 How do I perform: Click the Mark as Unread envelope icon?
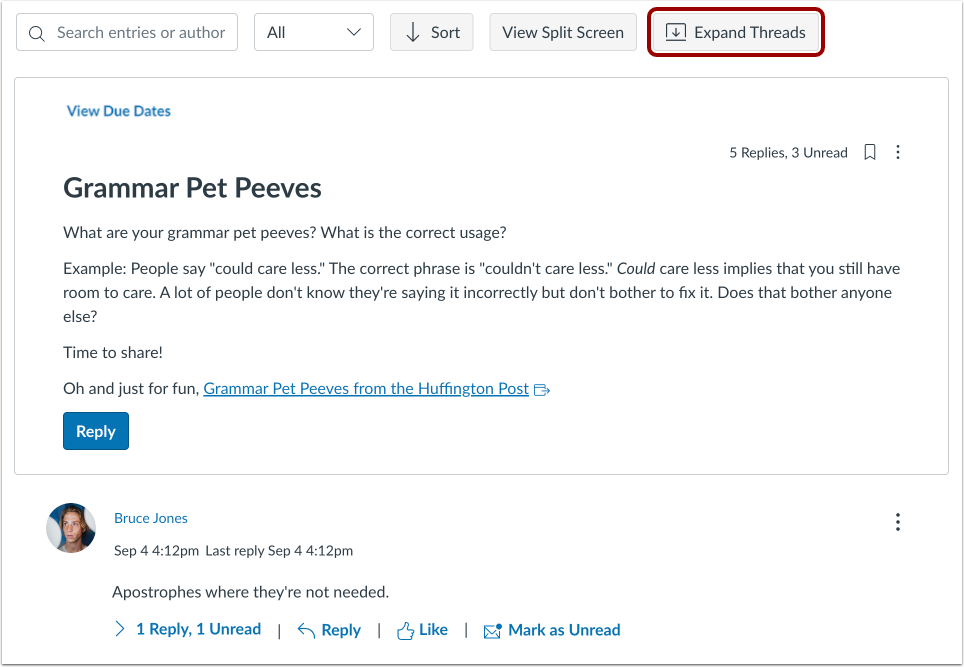point(492,631)
